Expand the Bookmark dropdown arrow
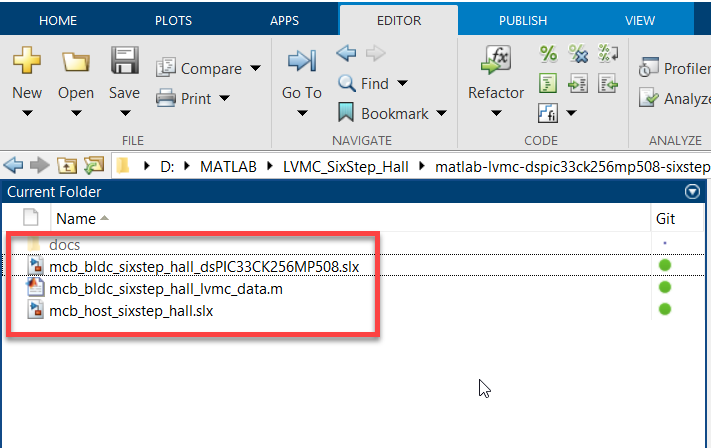This screenshot has width=711, height=448. point(442,113)
